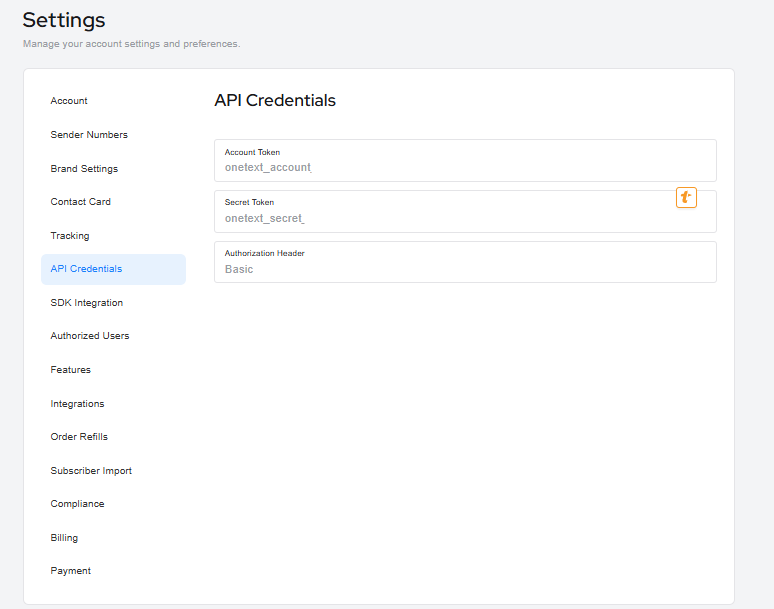Select Contact Card from sidebar
The image size is (774, 609).
[81, 202]
